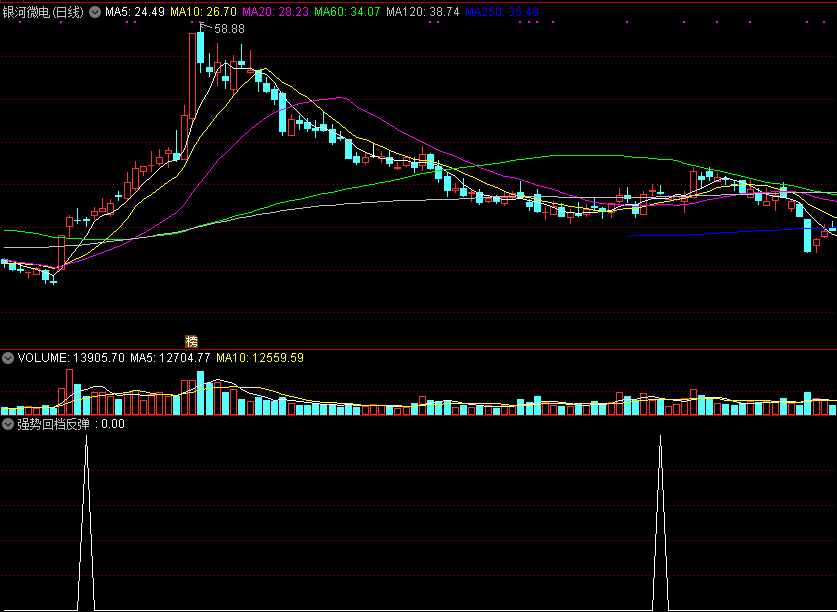Screen dimensions: 837x612
Task: Click the VOLUME: 13905.70 readout
Action: (x=71, y=358)
